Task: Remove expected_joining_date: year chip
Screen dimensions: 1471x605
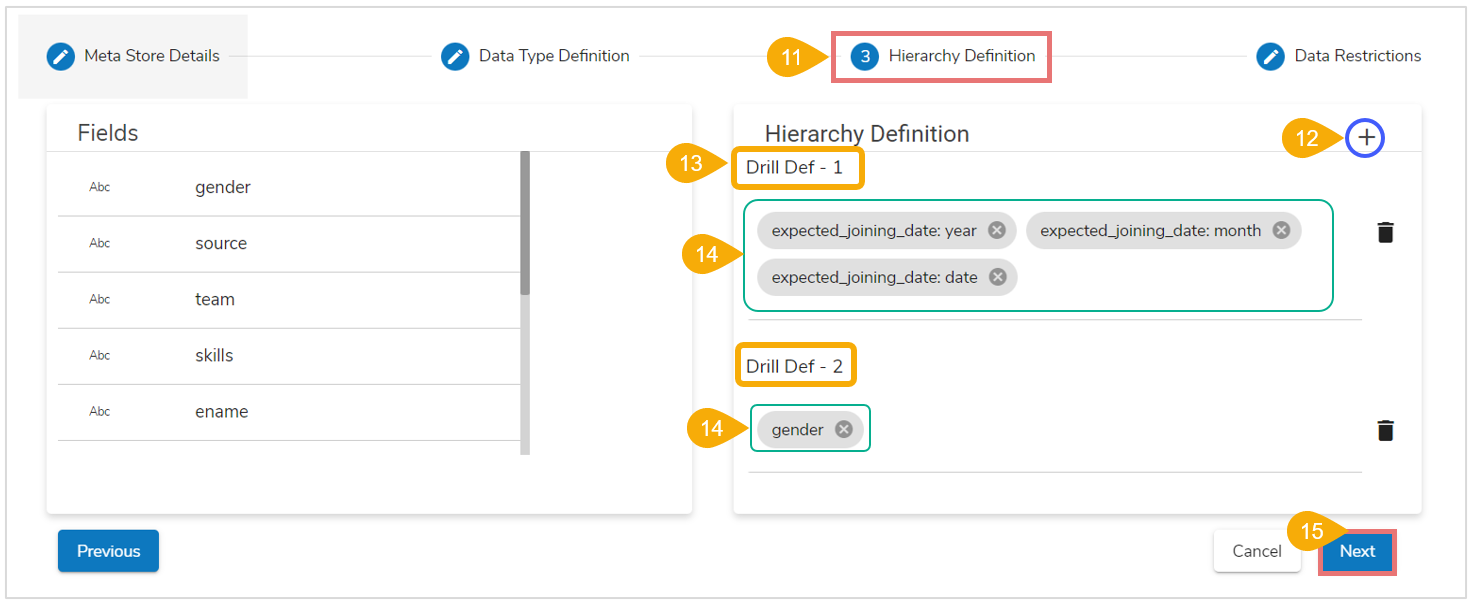Action: tap(996, 230)
